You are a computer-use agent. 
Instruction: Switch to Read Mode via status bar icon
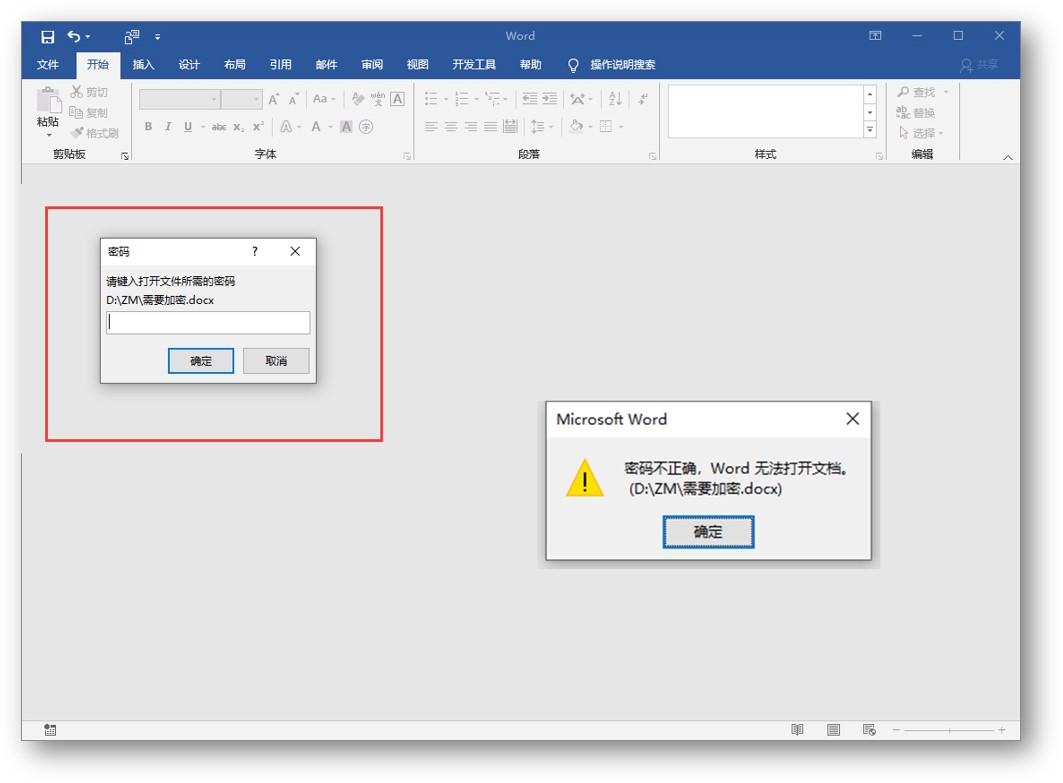click(x=797, y=730)
